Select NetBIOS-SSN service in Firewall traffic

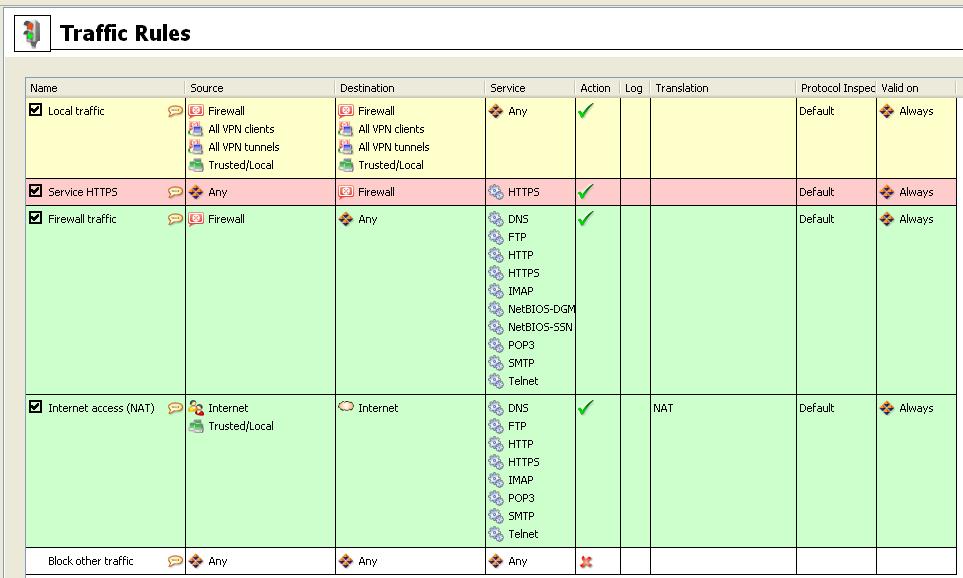[540, 327]
